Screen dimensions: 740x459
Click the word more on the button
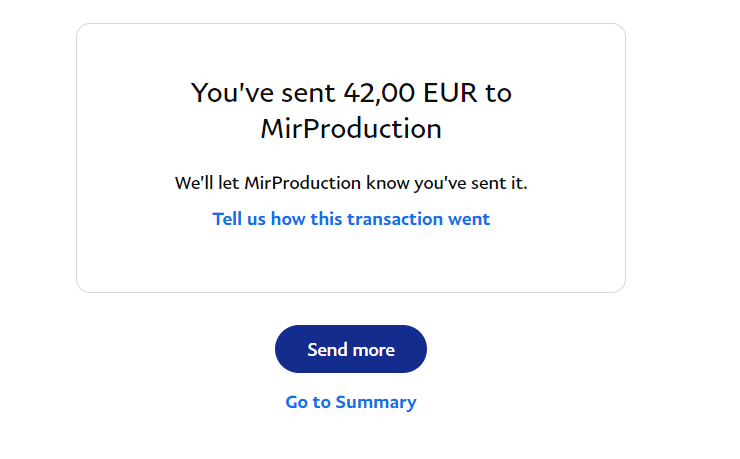373,350
